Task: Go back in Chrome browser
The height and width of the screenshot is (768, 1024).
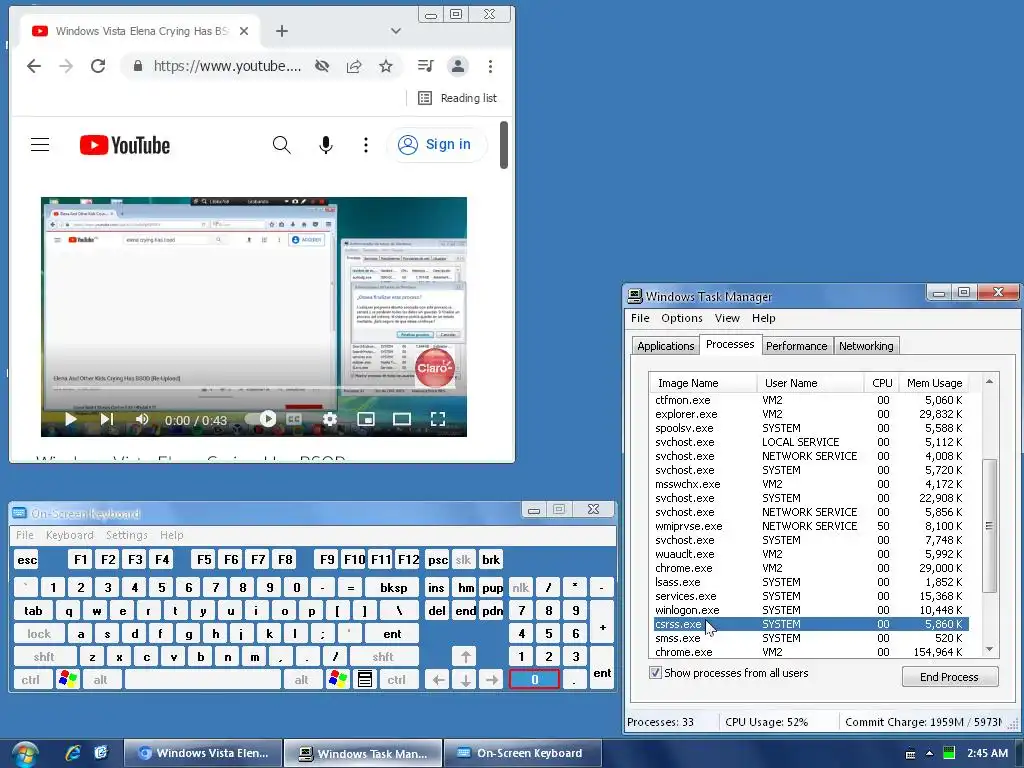Action: (34, 66)
